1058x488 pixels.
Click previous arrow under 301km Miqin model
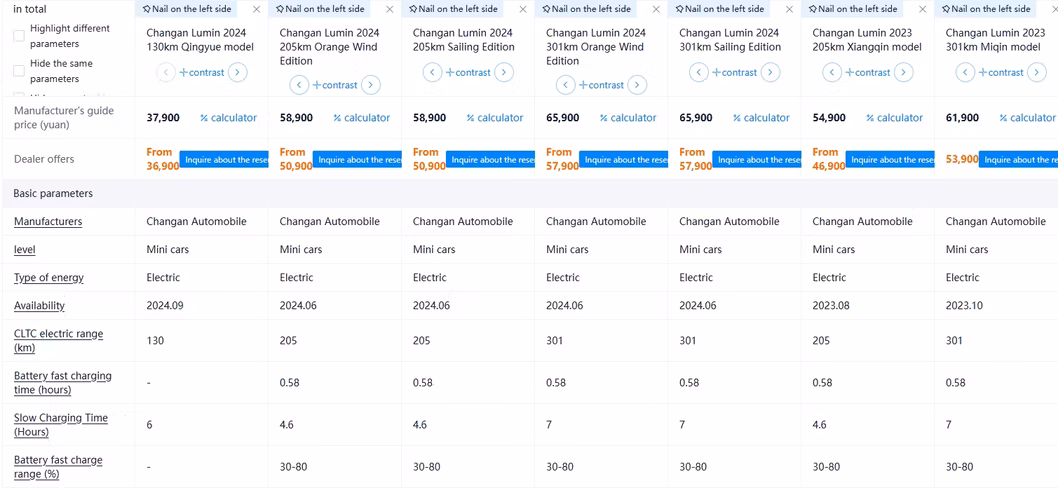pos(965,72)
